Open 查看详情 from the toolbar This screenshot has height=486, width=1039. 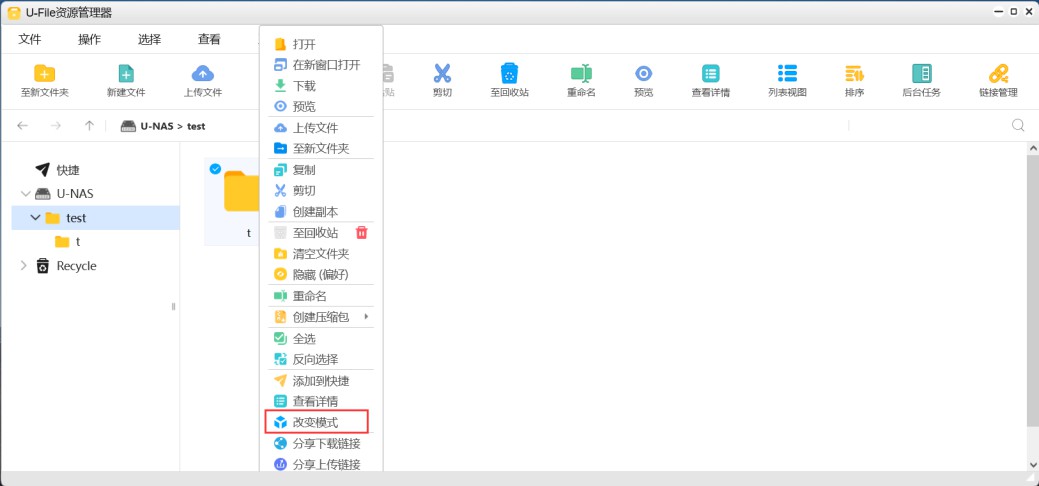point(710,74)
